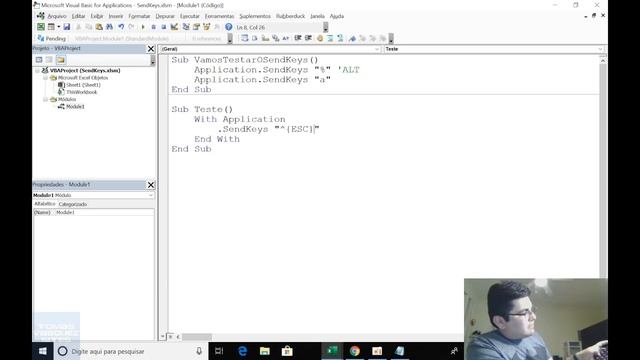640x360 pixels.
Task: Open the Exibir menu
Action: click(x=97, y=16)
